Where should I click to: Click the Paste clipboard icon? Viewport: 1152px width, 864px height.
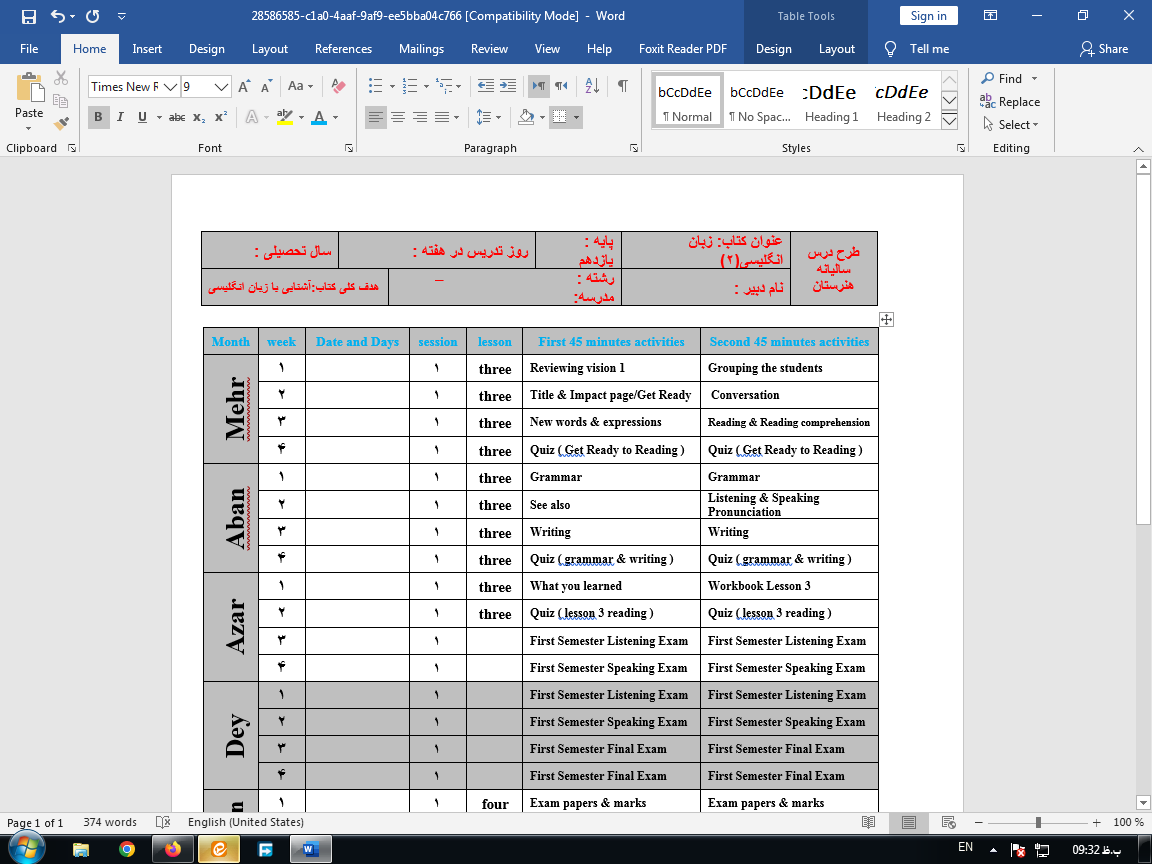point(29,87)
